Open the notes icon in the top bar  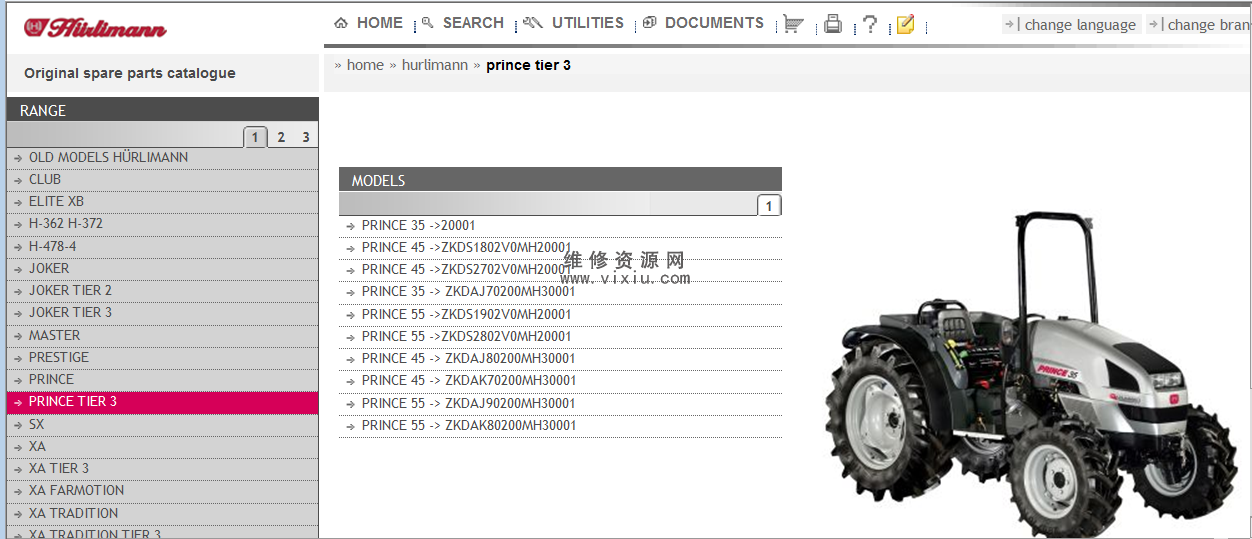point(906,24)
